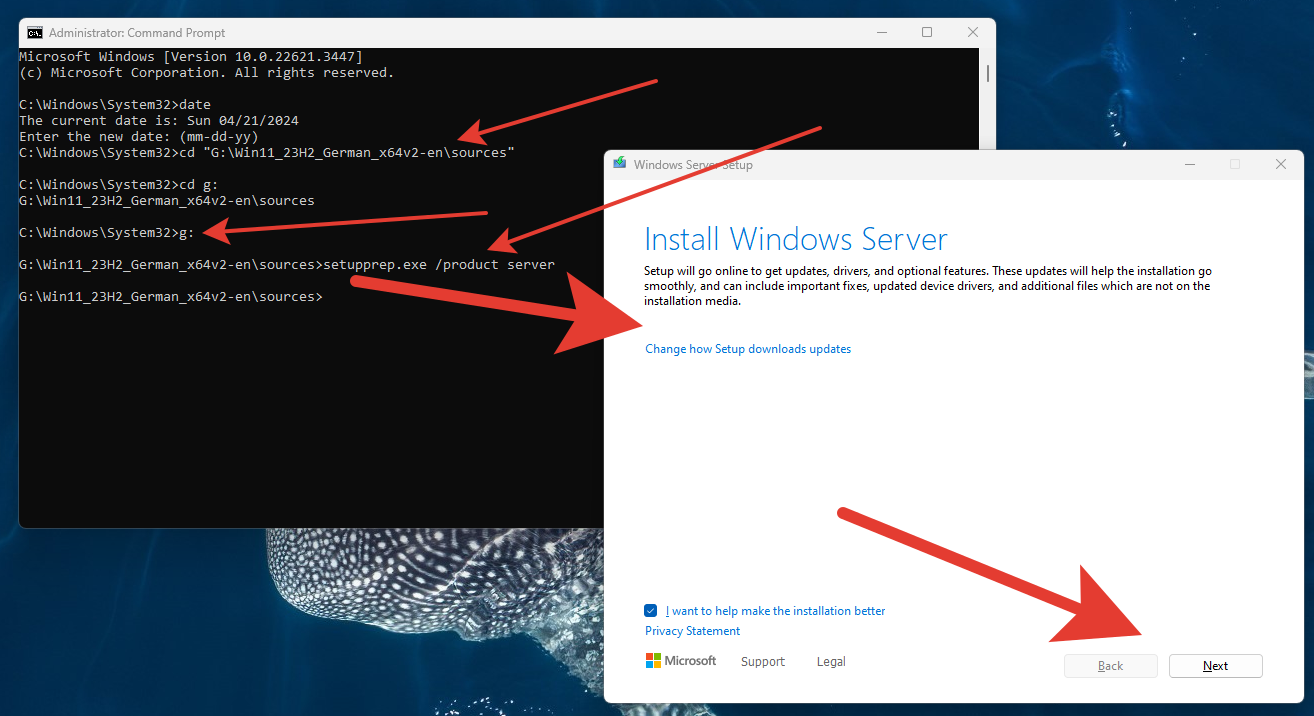Viewport: 1314px width, 716px height.
Task: Click the Next button in Setup
Action: [x=1216, y=666]
